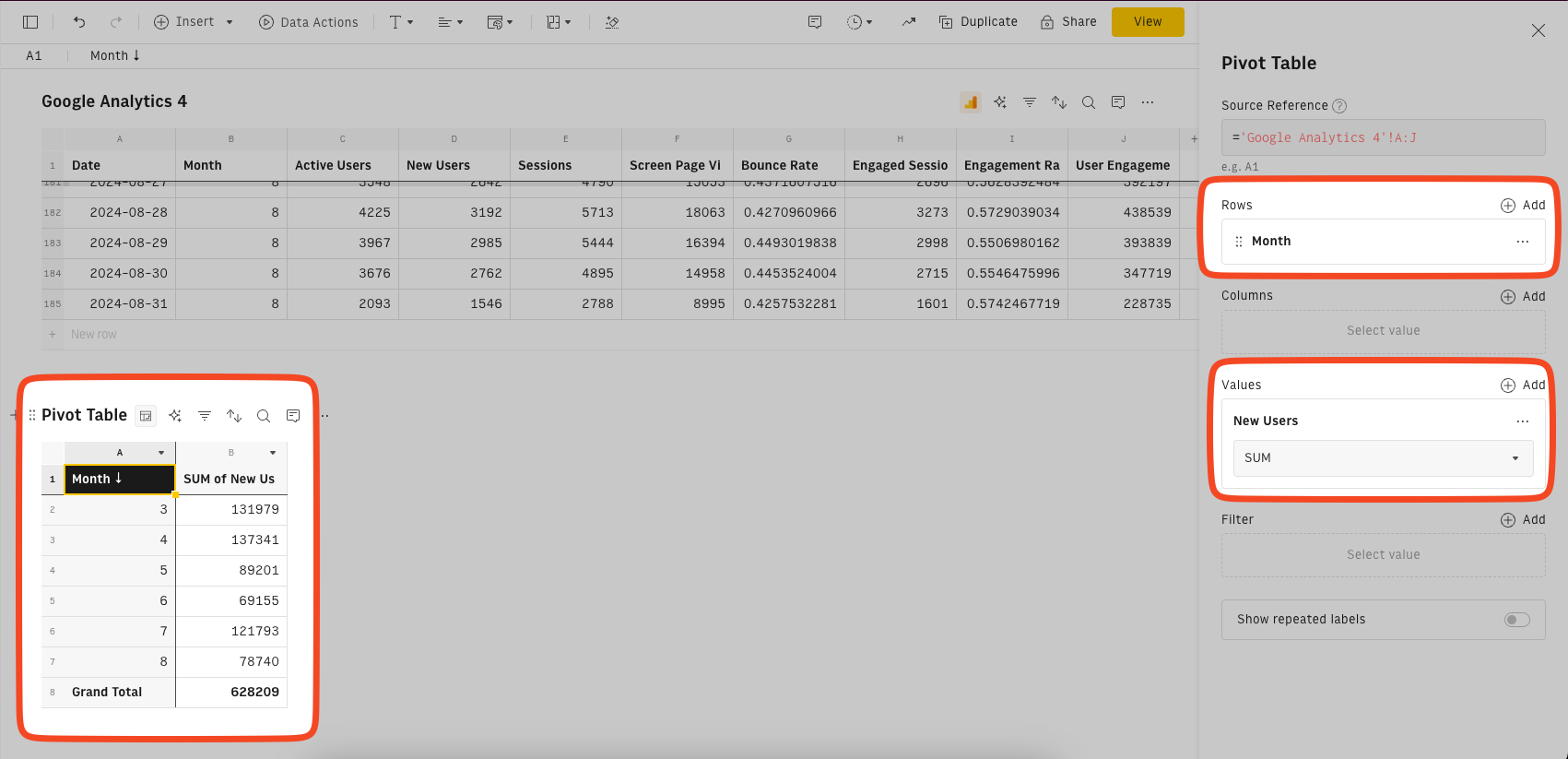Click Select value under Filter

coord(1383,555)
